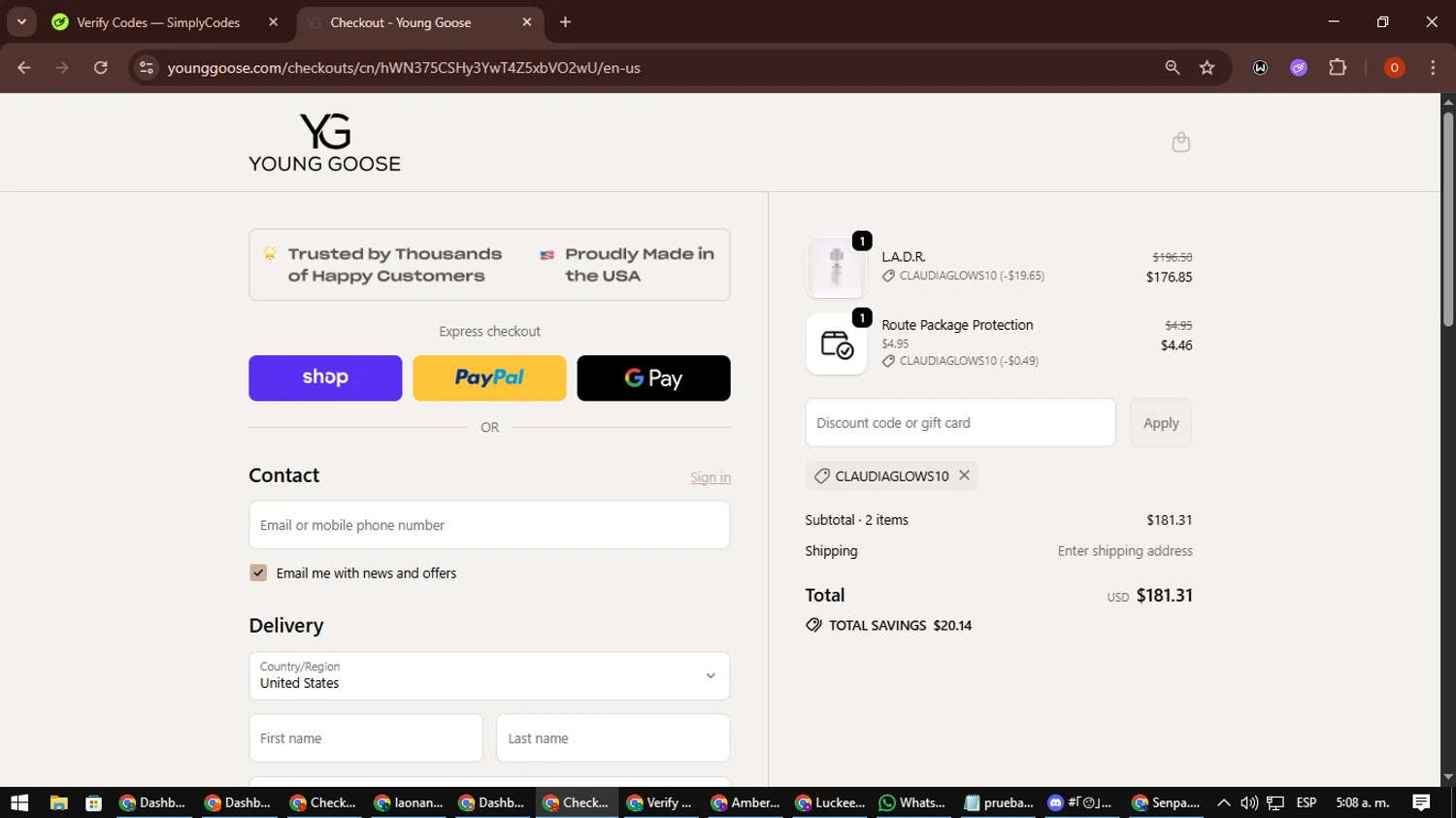The width and height of the screenshot is (1456, 818).
Task: Click the ESP language indicator
Action: [1307, 802]
